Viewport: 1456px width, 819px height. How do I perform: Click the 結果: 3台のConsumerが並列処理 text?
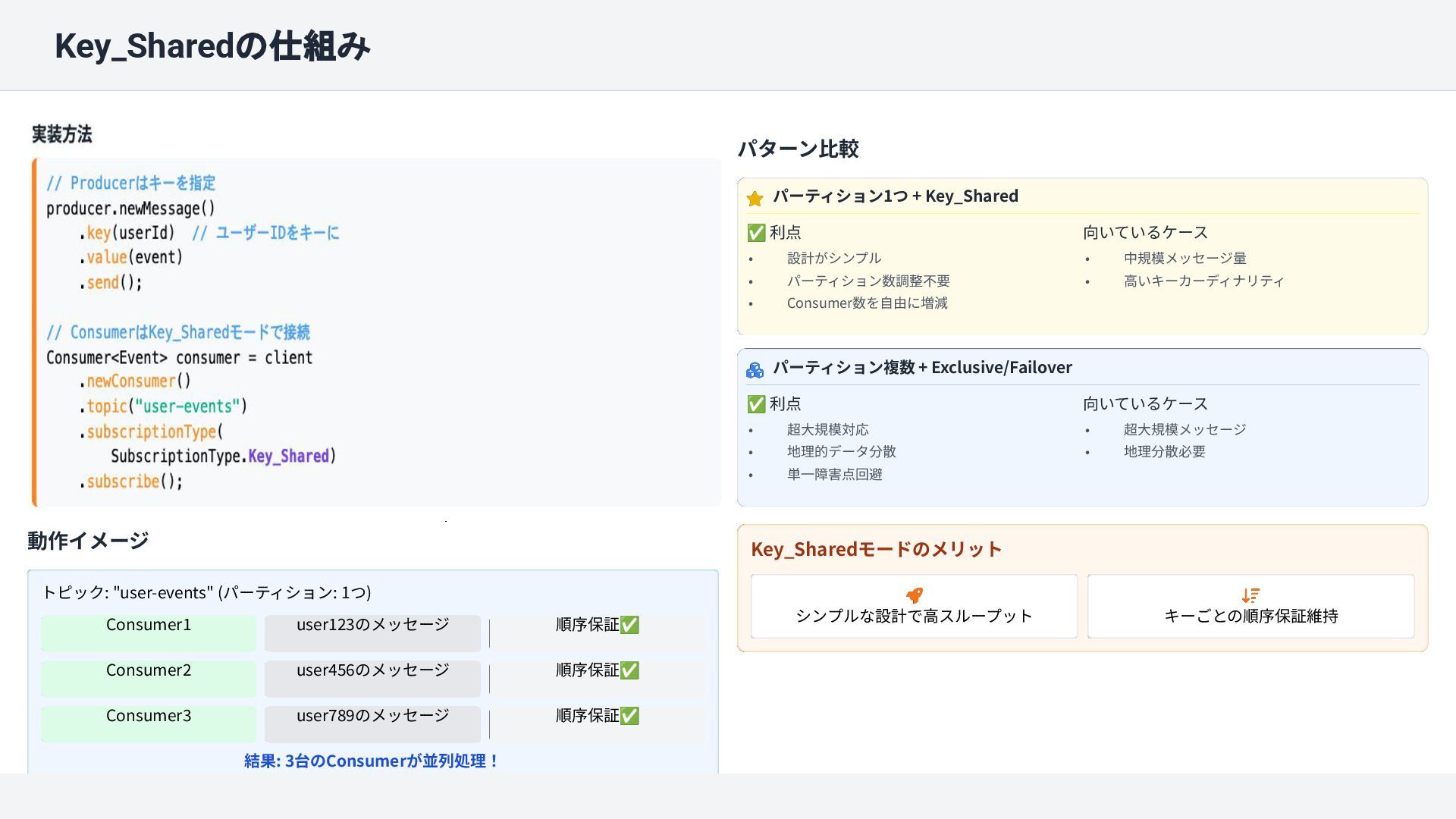tap(371, 761)
